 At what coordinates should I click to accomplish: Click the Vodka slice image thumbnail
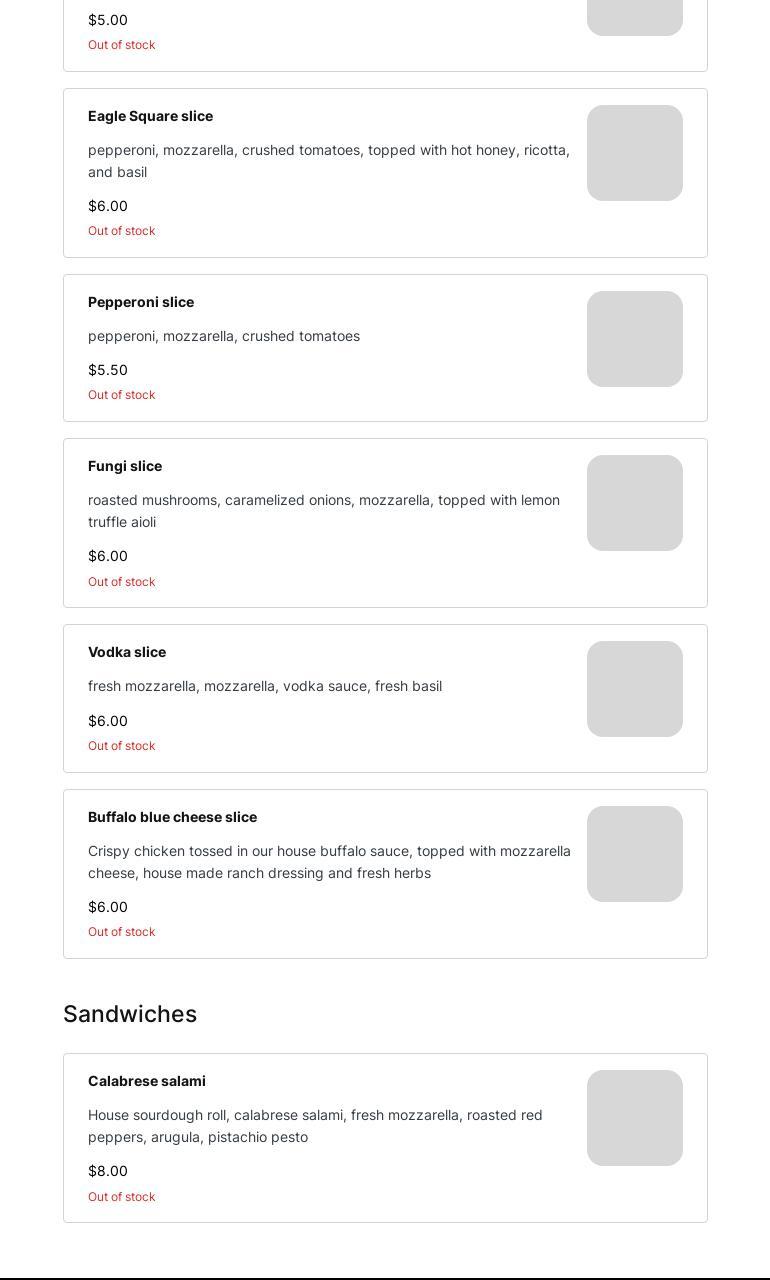coord(634,689)
